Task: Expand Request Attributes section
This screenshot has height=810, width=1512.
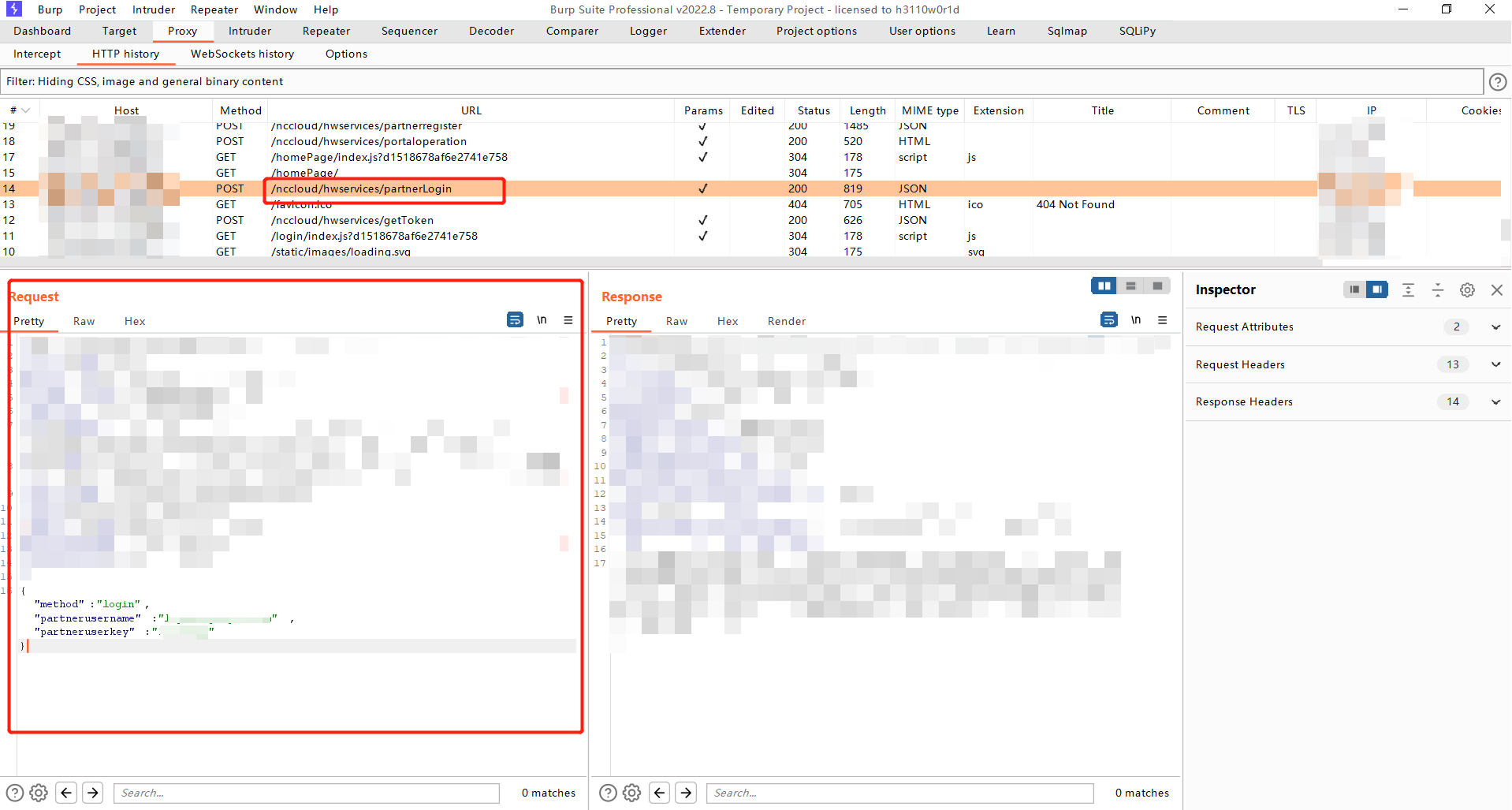Action: (x=1495, y=327)
